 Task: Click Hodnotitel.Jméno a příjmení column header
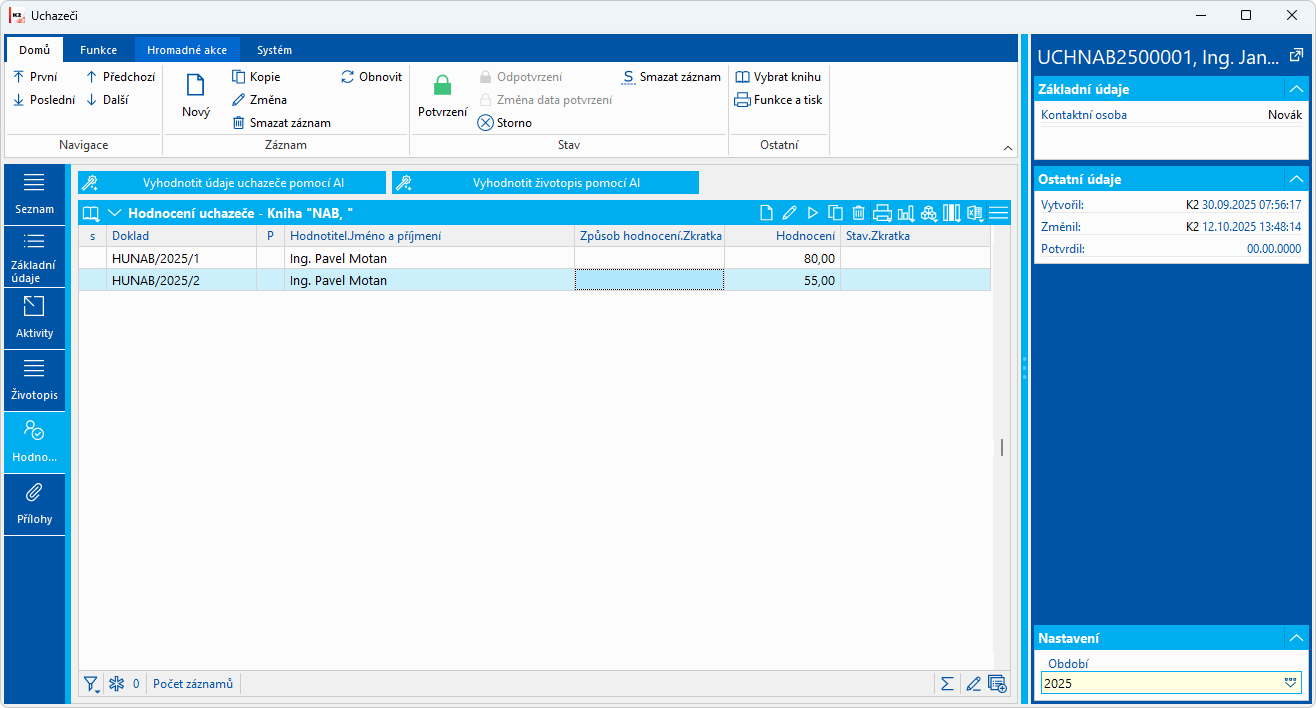(429, 236)
